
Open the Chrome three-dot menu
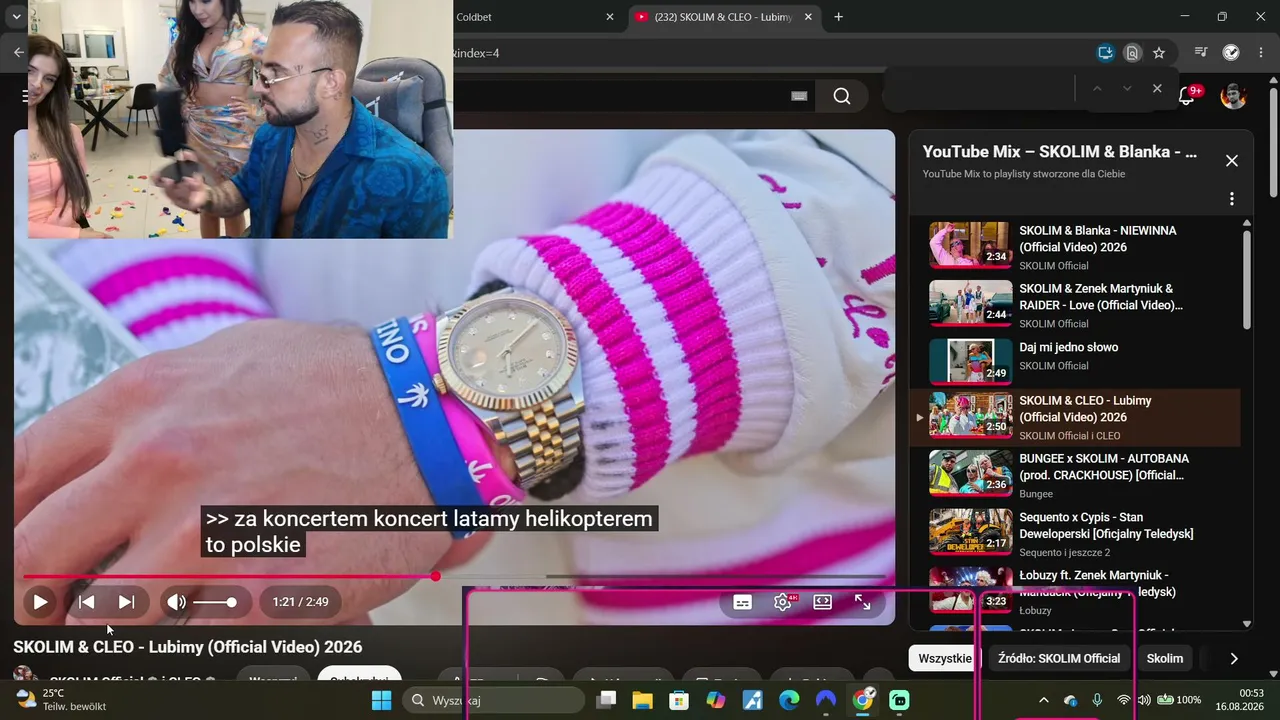click(x=1259, y=53)
